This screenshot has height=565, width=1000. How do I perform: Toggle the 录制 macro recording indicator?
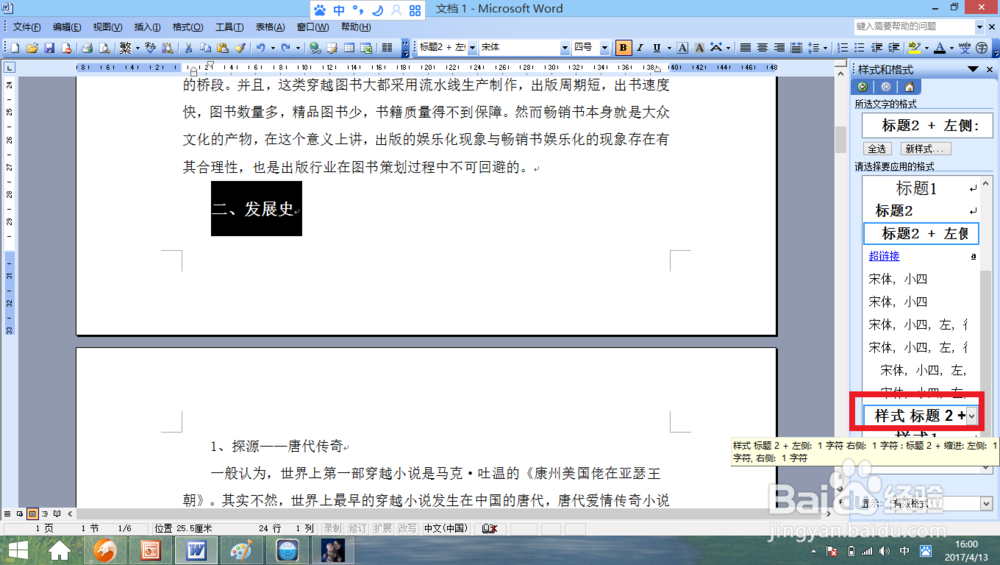pos(332,528)
